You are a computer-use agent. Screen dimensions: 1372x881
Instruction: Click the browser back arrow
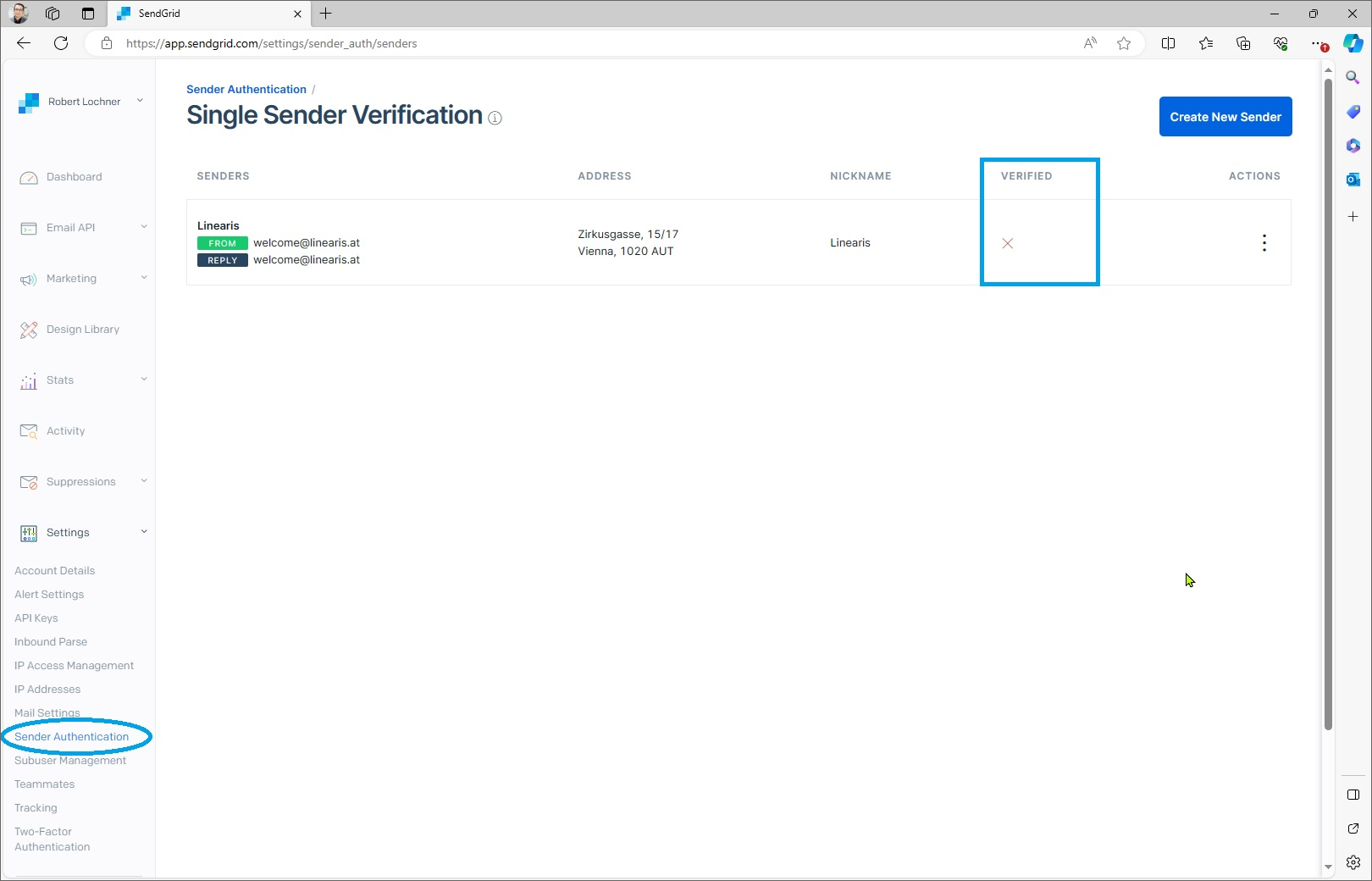click(24, 43)
